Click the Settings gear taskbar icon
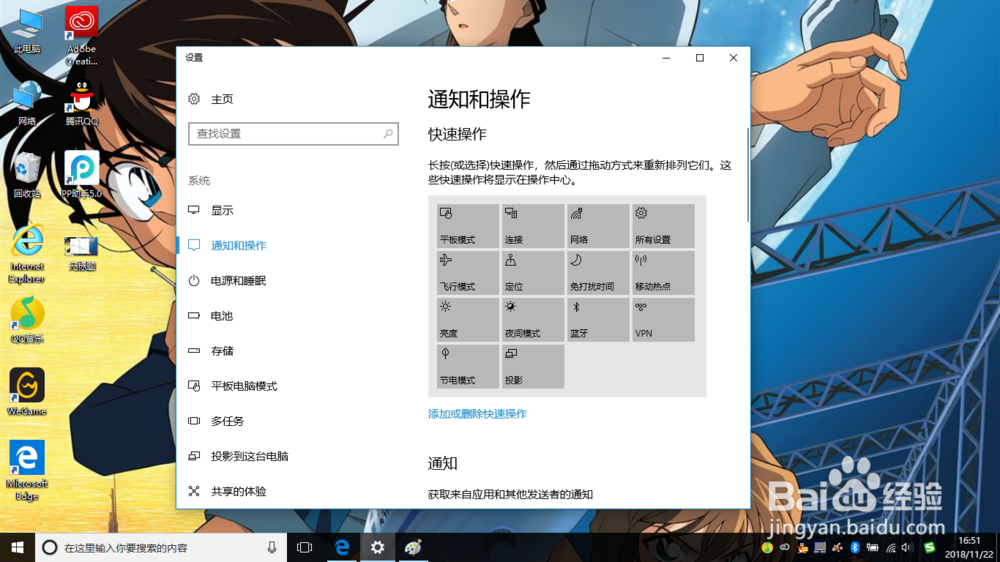The width and height of the screenshot is (1000, 562). pos(378,547)
